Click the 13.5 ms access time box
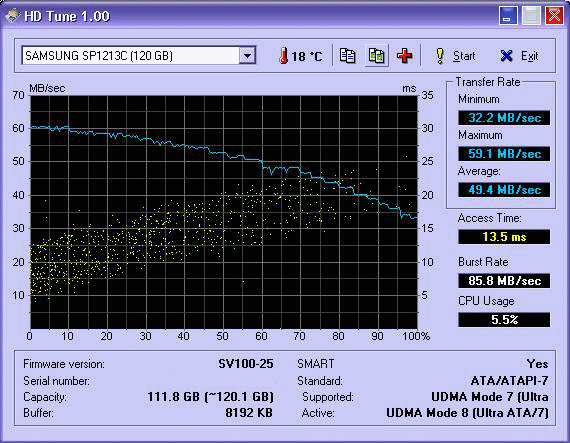570x443 pixels. [x=504, y=237]
